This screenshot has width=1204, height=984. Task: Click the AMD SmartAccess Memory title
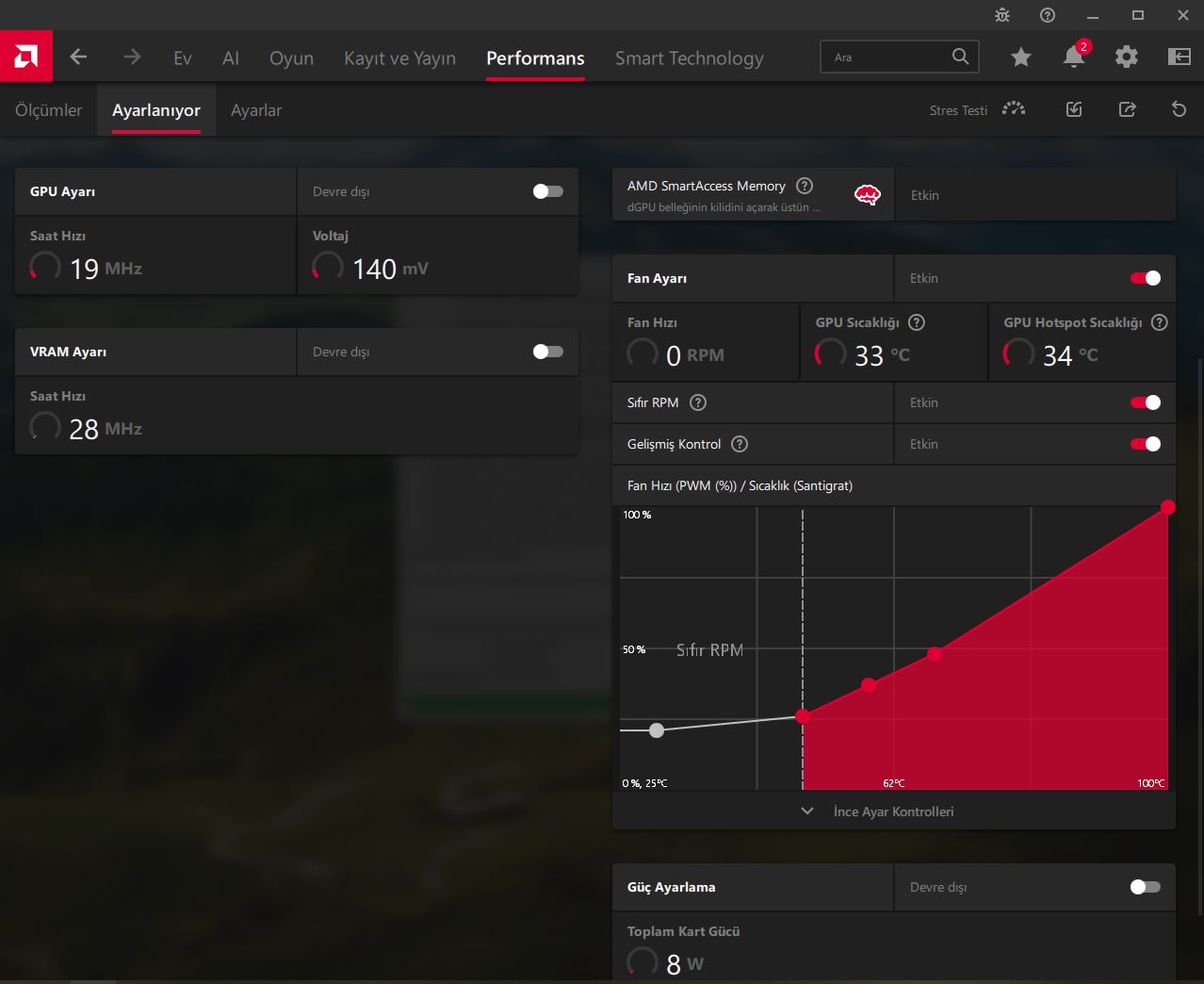[707, 186]
